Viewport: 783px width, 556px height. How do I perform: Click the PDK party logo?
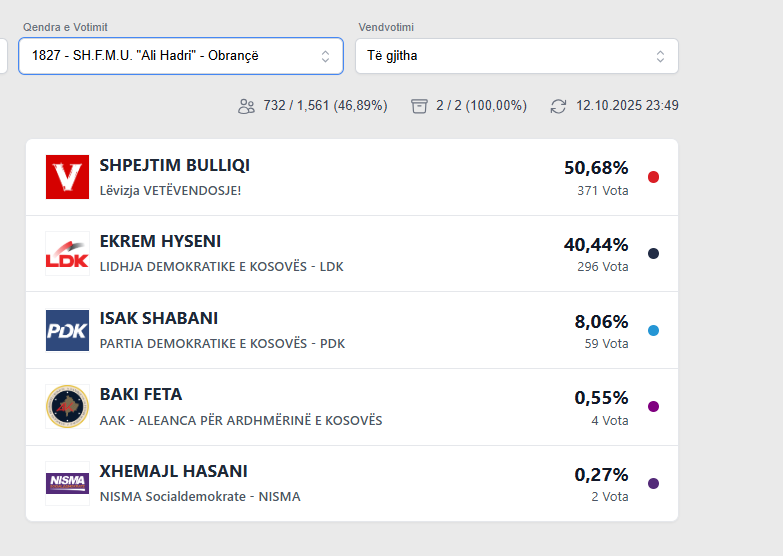67,330
